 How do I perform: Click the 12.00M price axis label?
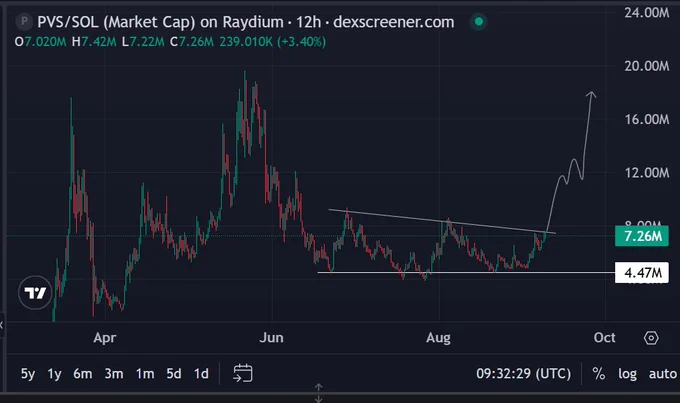647,173
